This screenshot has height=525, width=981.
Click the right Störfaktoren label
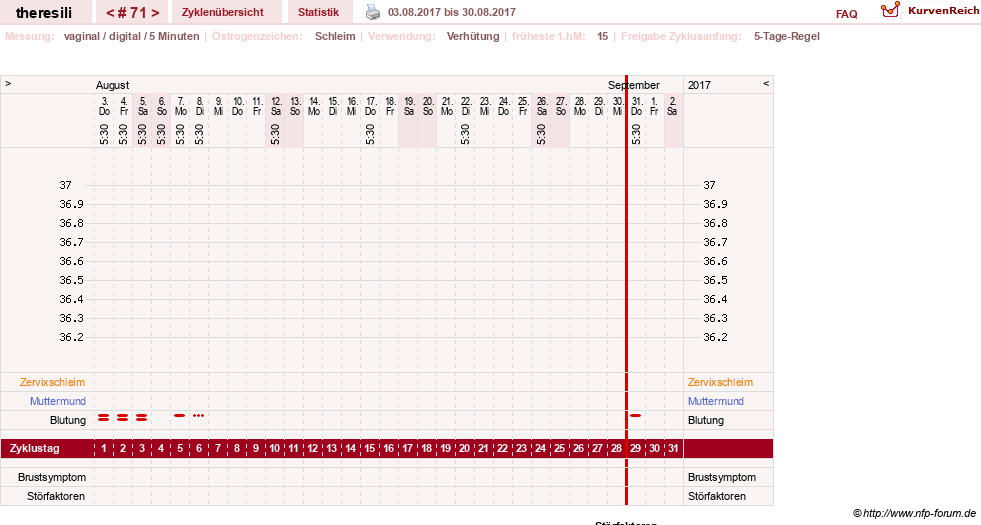point(716,496)
